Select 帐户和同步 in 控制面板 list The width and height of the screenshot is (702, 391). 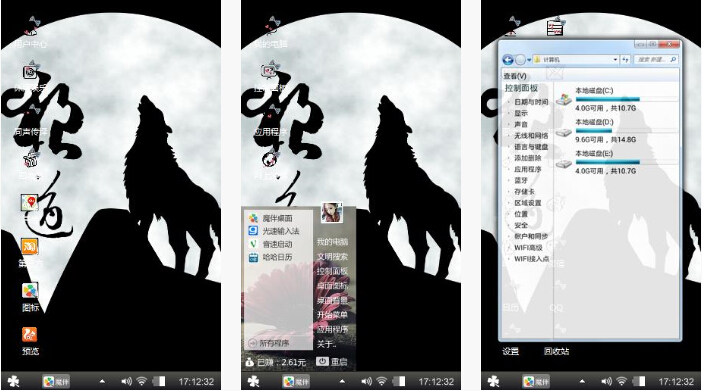[531, 236]
